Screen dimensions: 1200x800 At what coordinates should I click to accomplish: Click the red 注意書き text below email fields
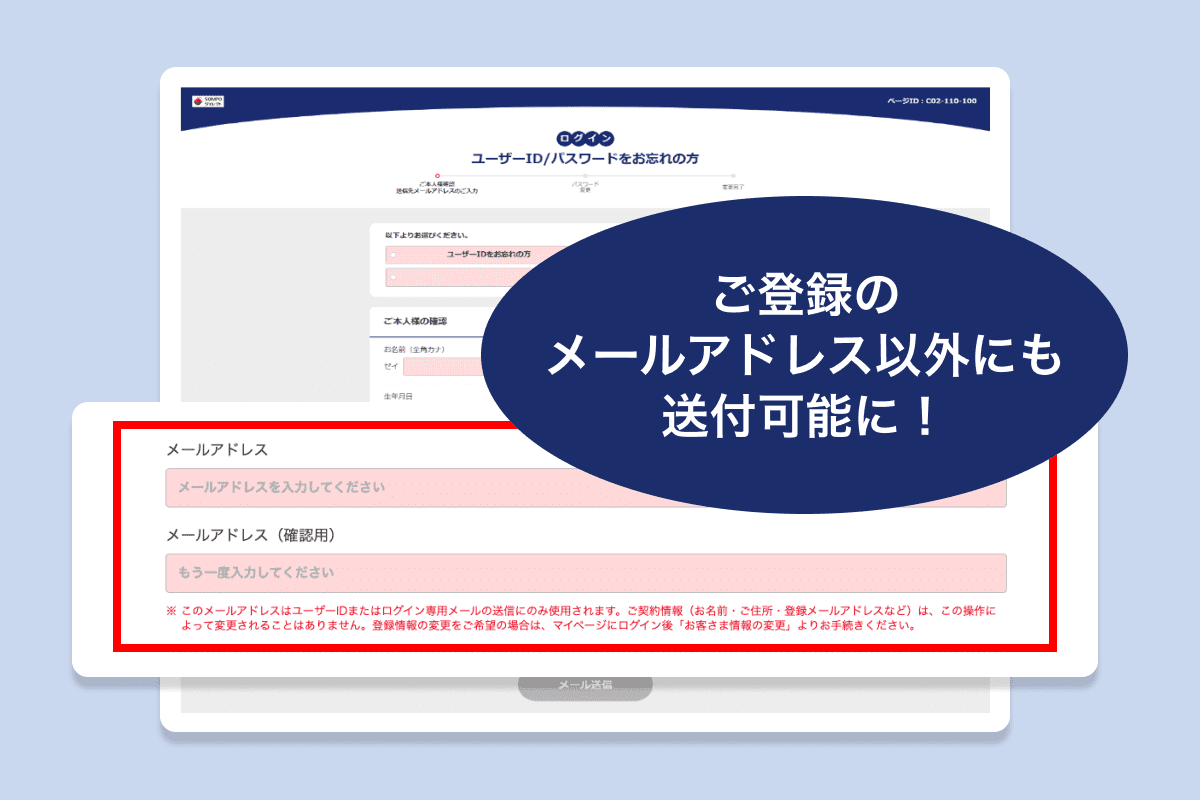[584, 620]
